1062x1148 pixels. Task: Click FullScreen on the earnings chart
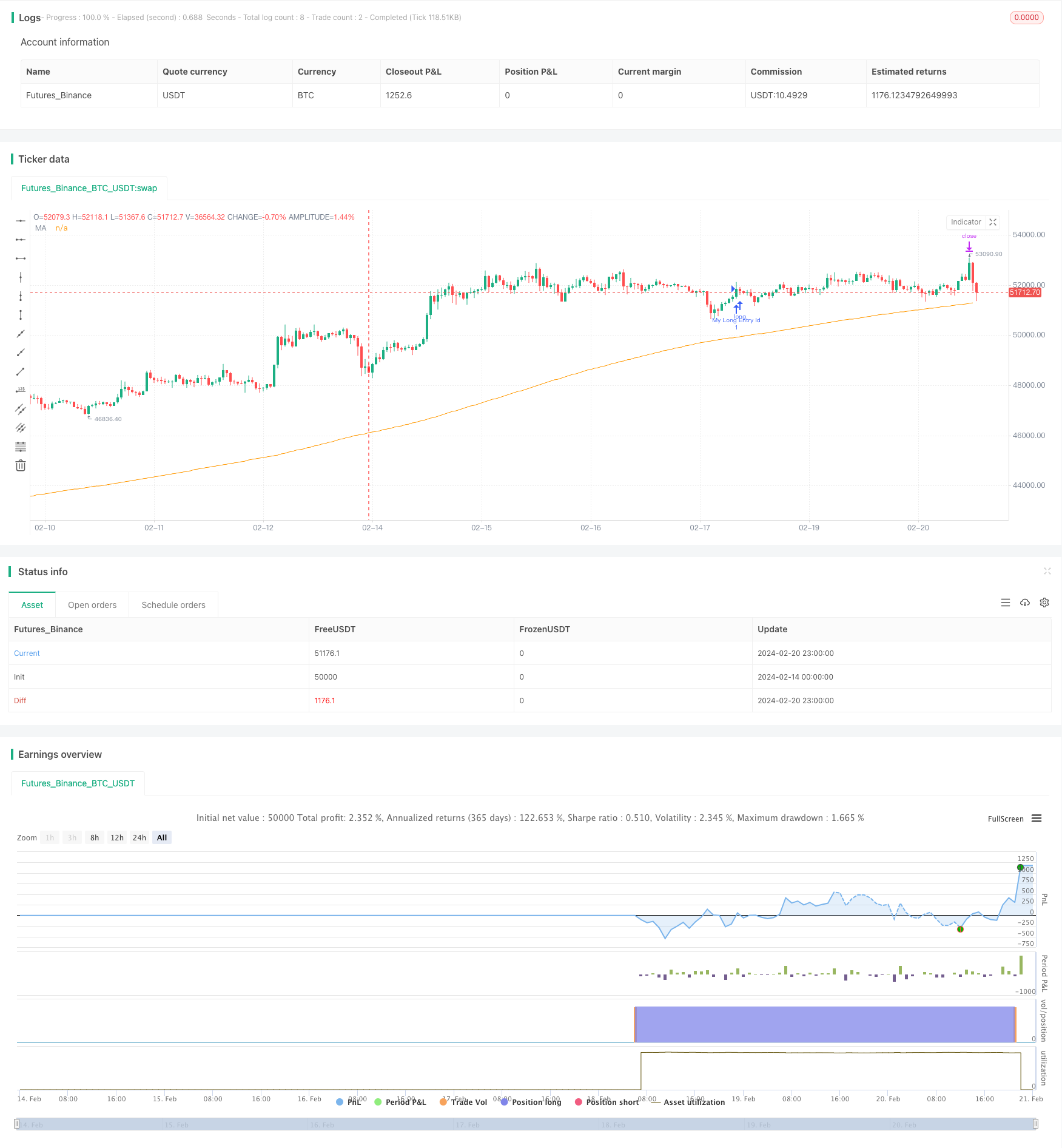1006,819
